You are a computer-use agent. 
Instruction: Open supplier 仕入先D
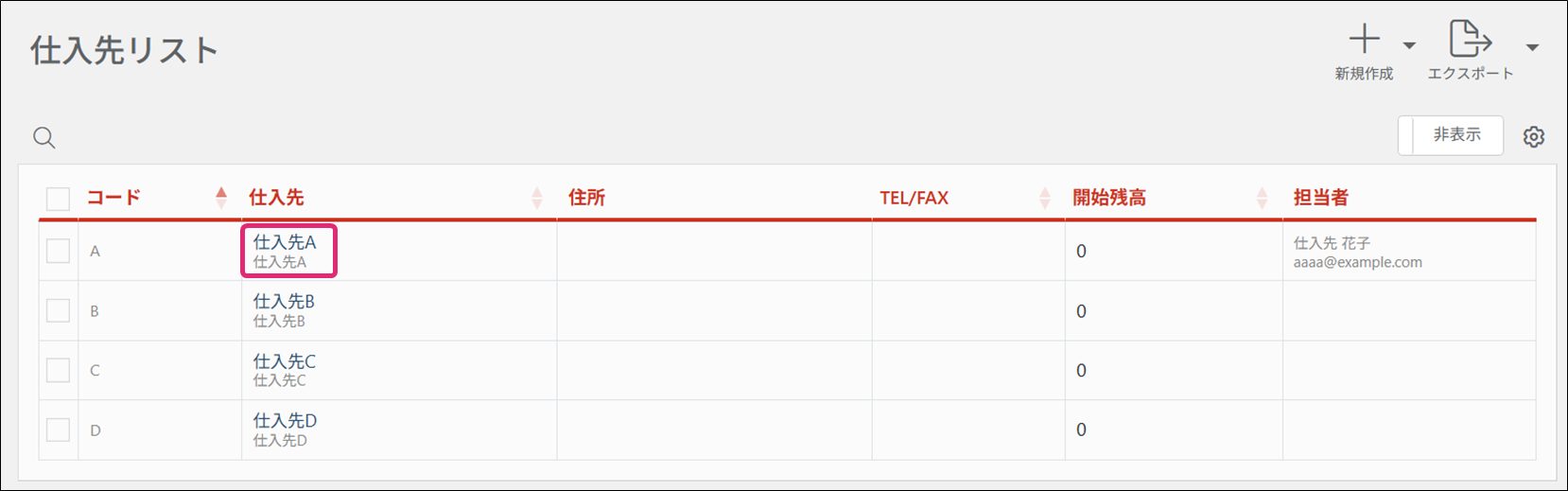pyautogui.click(x=285, y=421)
